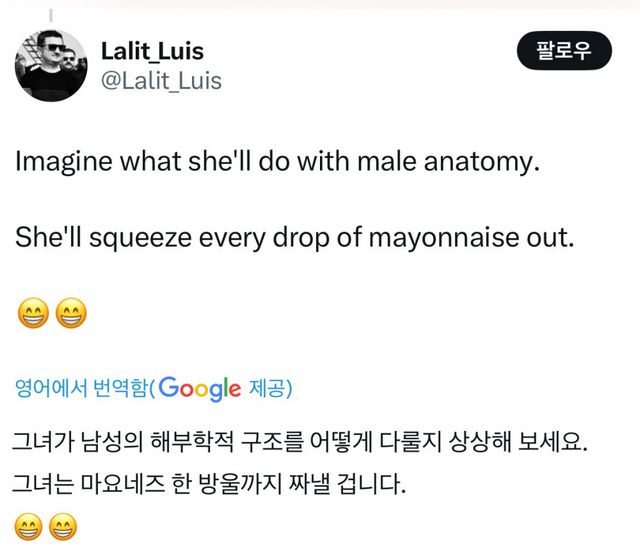Click the Lalit_Luis display name
This screenshot has height=556, width=640.
coord(152,51)
